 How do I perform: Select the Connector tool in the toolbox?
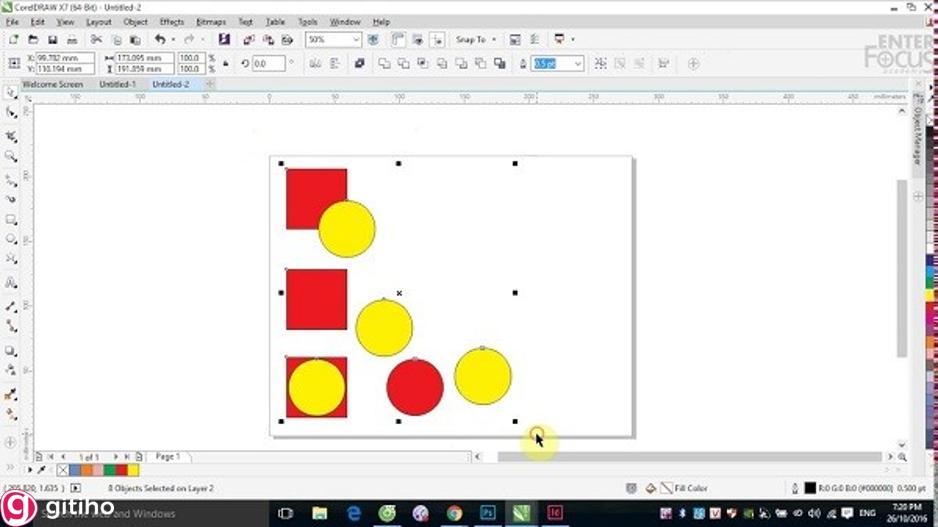(x=11, y=326)
